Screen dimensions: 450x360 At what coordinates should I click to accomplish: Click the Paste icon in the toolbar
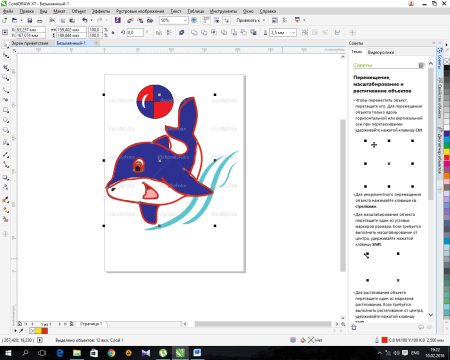[72, 20]
